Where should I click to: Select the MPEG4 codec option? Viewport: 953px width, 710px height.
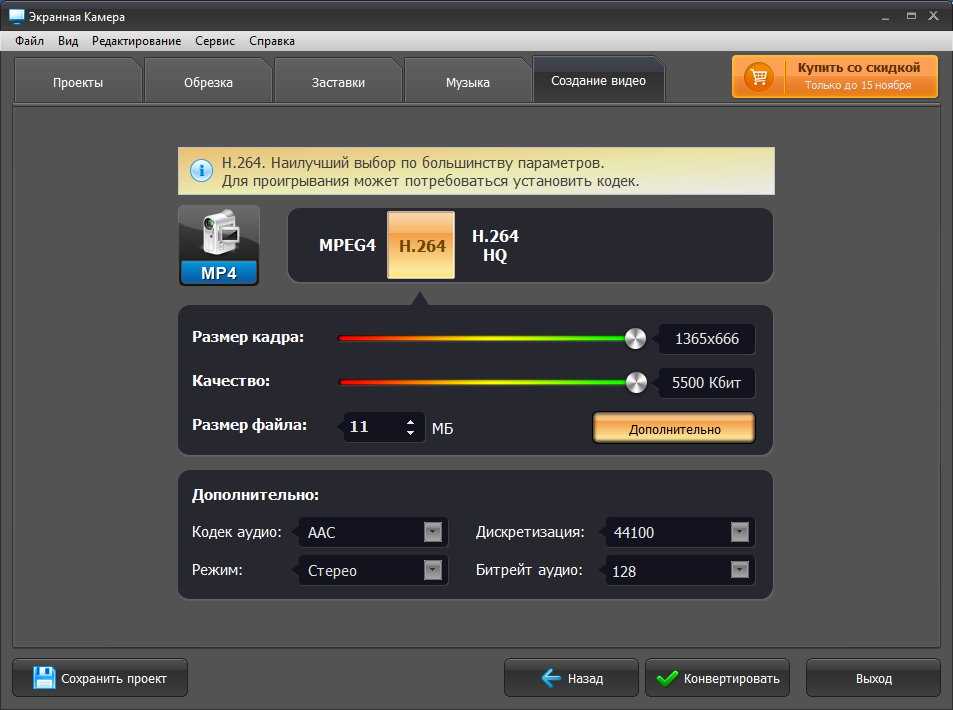pos(347,246)
